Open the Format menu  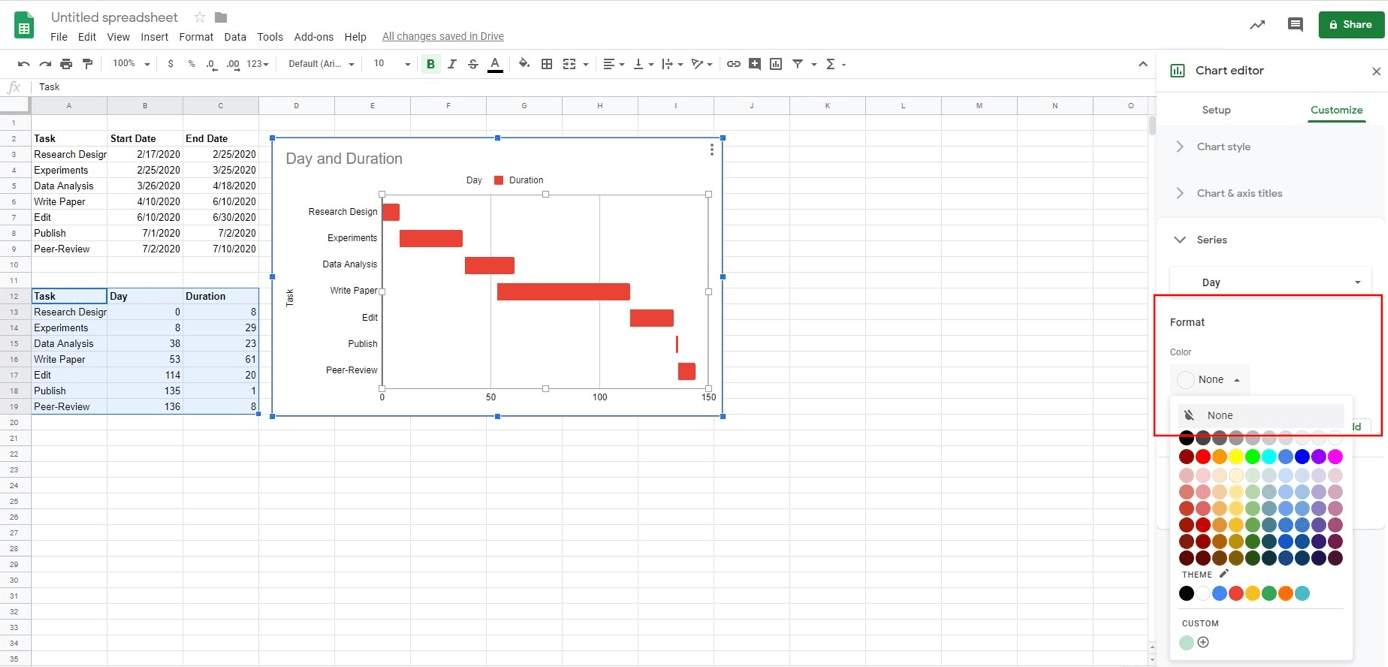pyautogui.click(x=196, y=37)
